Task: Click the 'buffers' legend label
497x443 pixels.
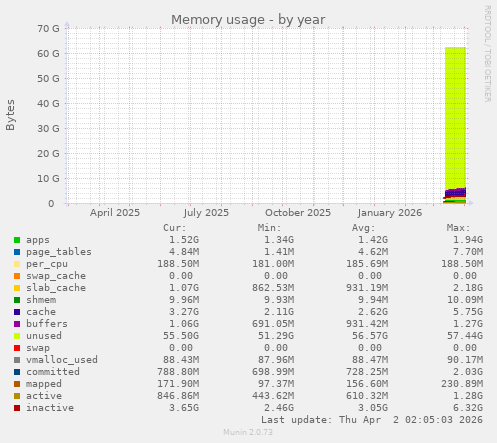Action: pos(47,324)
